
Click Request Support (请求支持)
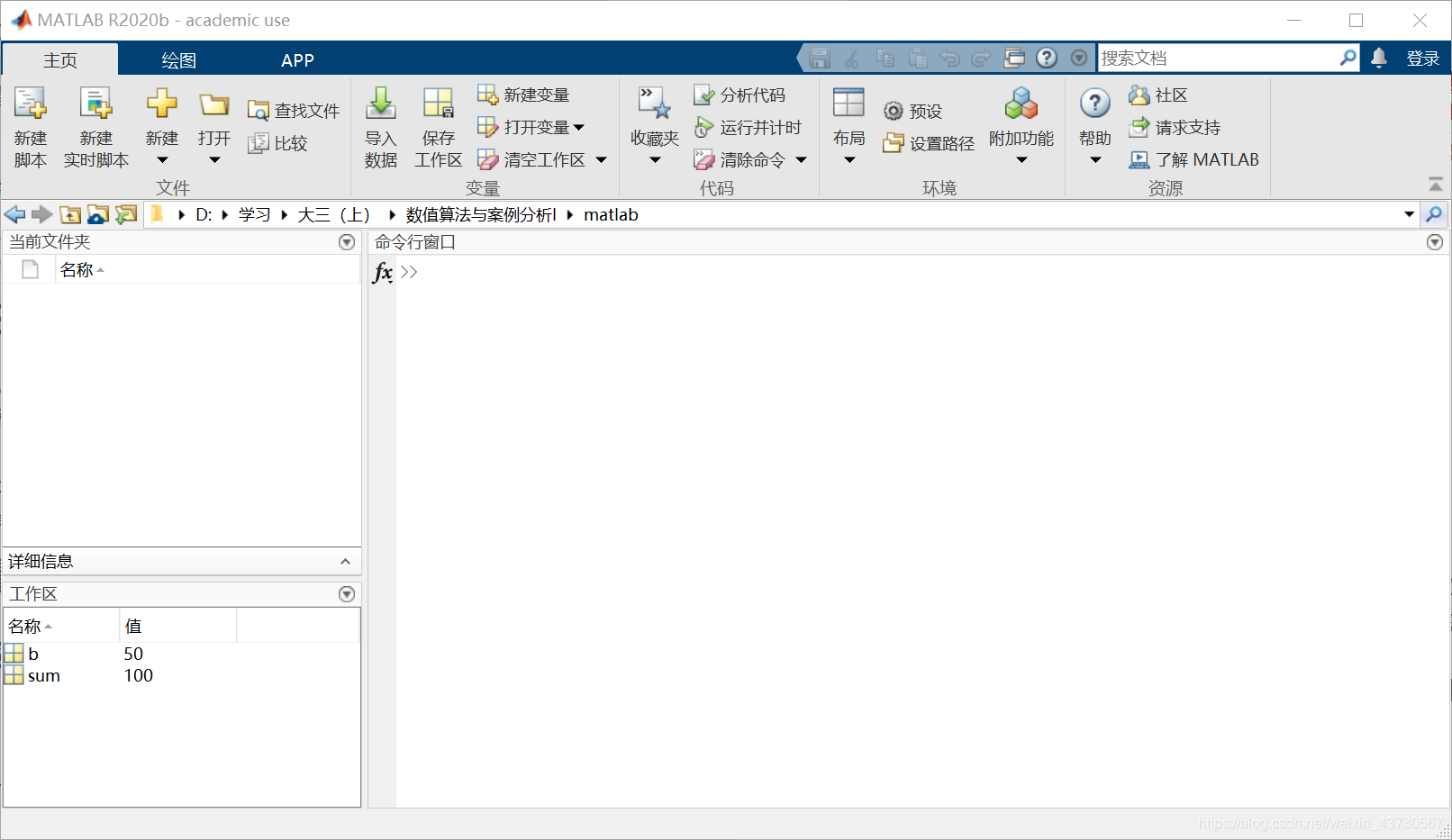1175,127
